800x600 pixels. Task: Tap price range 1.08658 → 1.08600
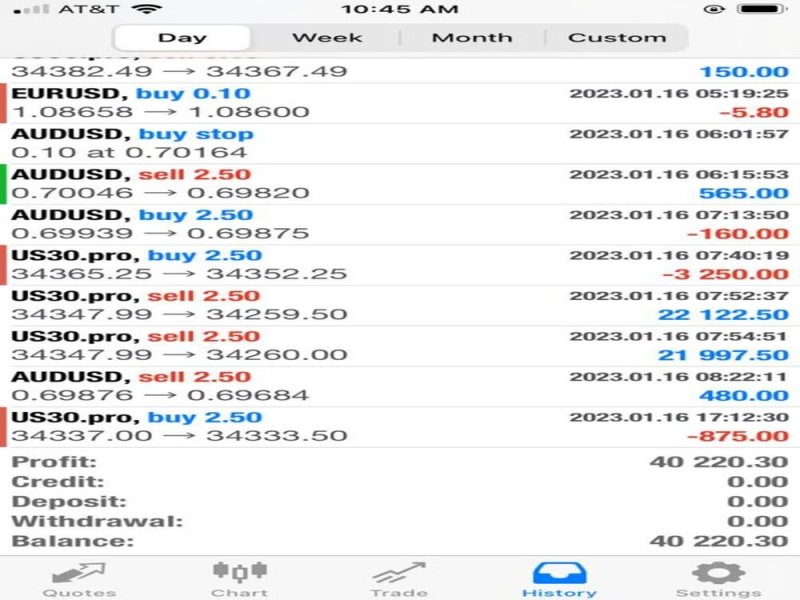[x=160, y=112]
